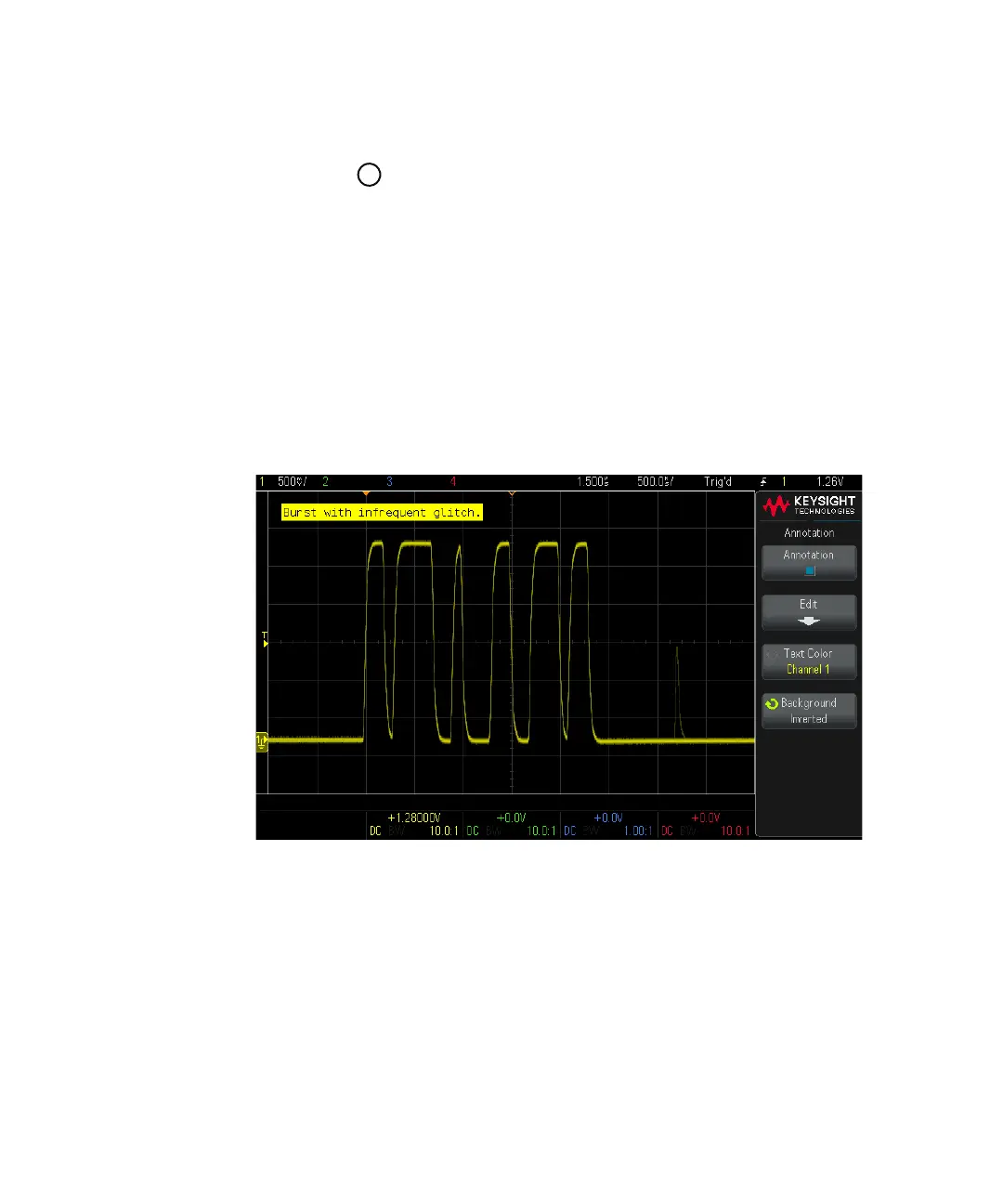Screen dimensions: 1003x1204
Task: Select the Background Inverted softkey
Action: [809, 711]
